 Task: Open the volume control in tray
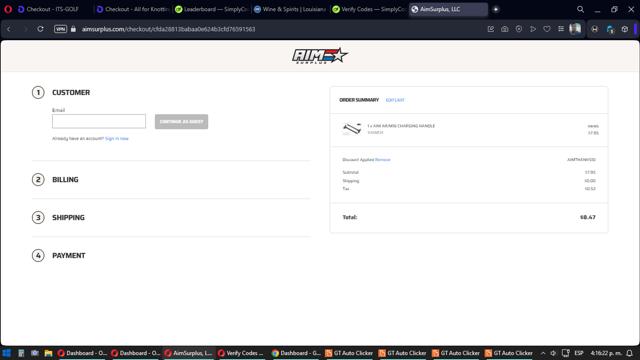tap(553, 353)
